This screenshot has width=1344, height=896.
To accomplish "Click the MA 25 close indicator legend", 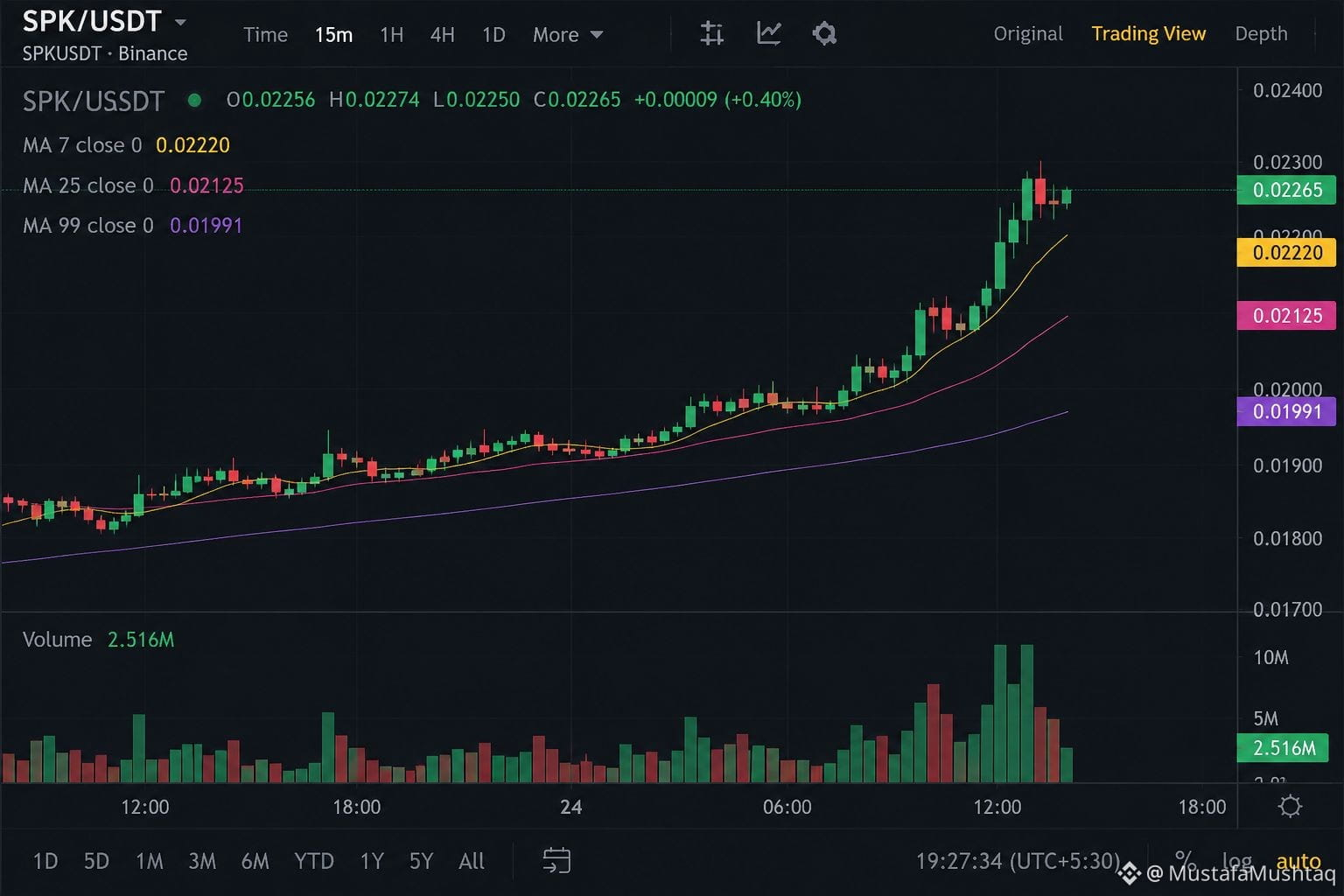I will point(133,185).
